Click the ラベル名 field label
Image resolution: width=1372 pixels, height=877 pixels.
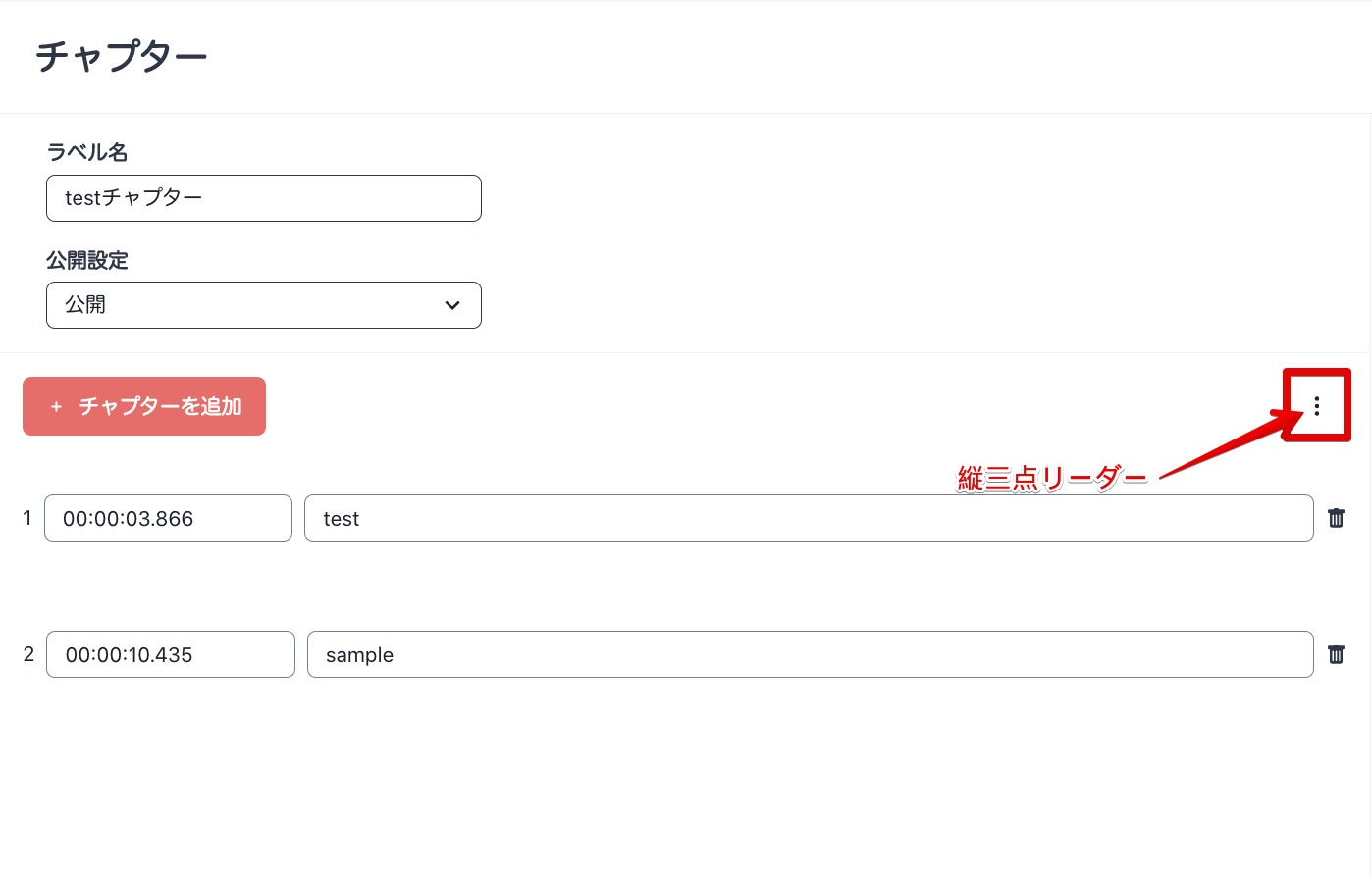tap(87, 152)
